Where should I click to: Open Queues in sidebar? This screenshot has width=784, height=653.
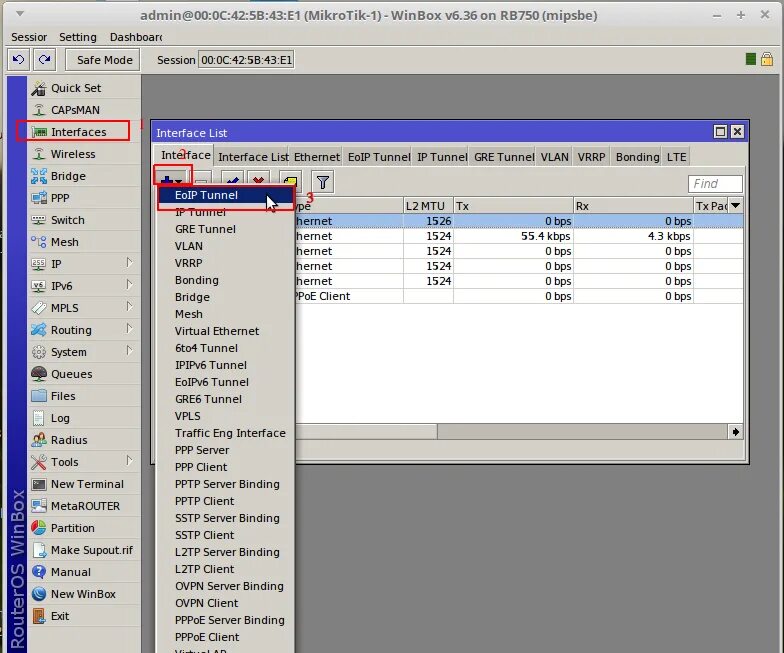click(x=84, y=374)
